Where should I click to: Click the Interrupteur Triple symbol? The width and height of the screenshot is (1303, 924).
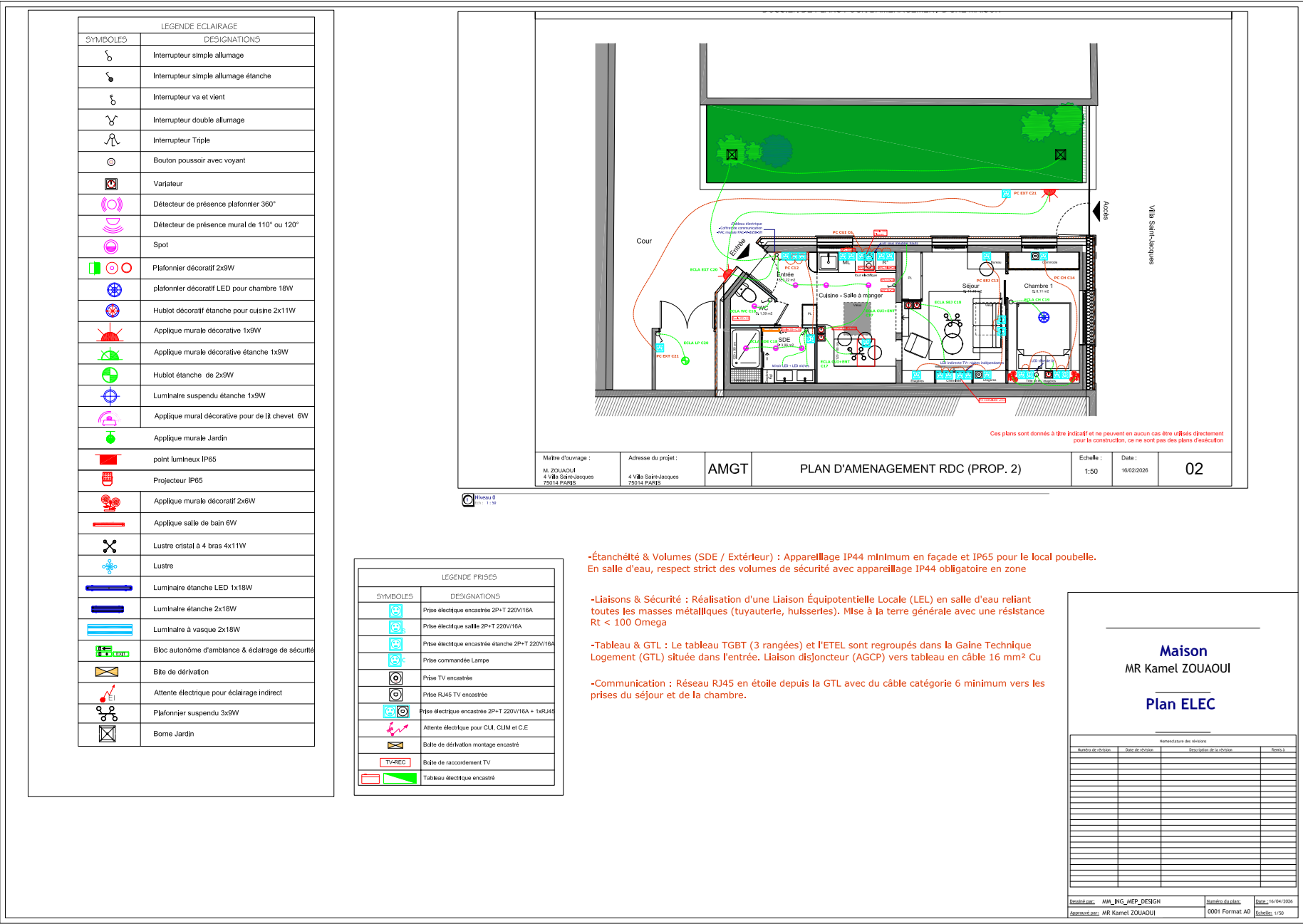click(112, 140)
